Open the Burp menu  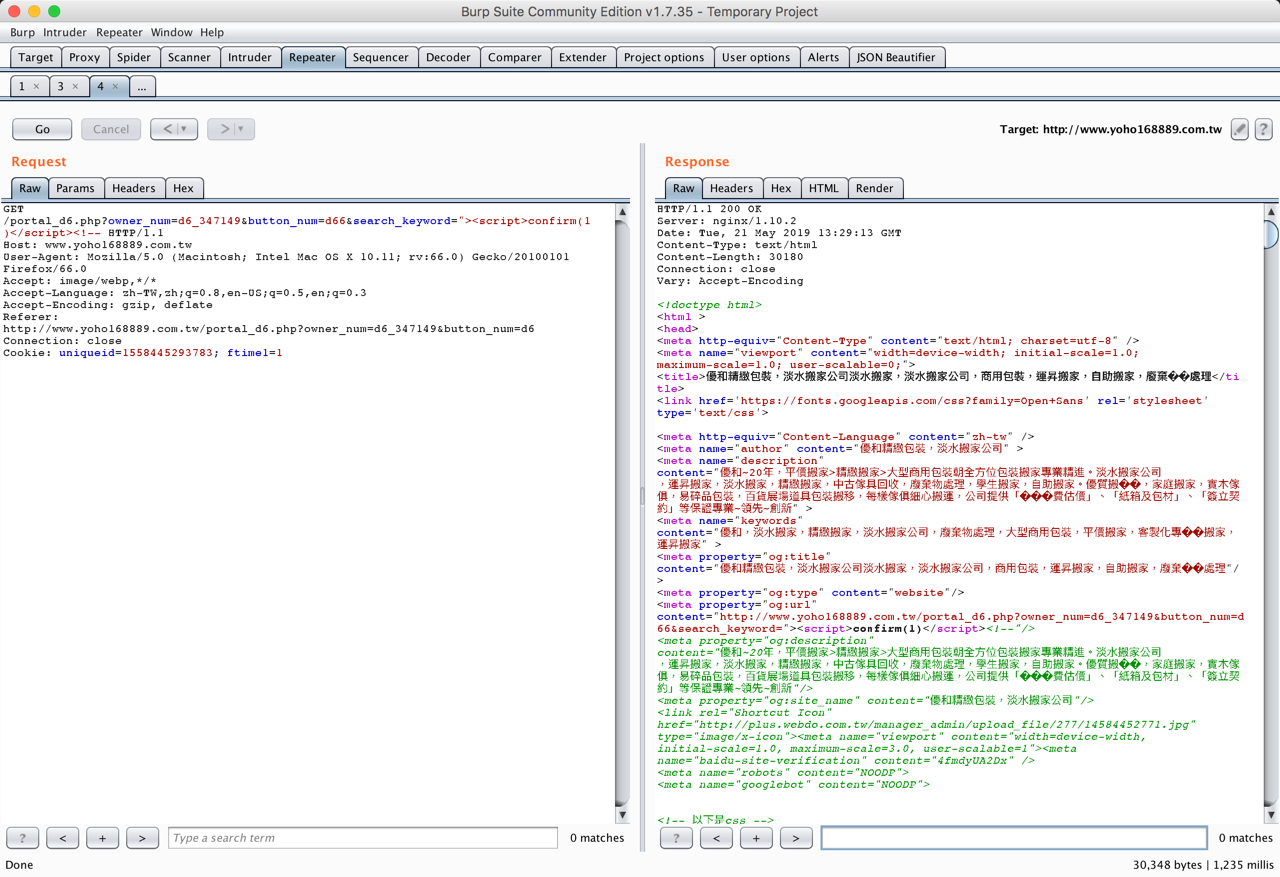click(x=22, y=32)
